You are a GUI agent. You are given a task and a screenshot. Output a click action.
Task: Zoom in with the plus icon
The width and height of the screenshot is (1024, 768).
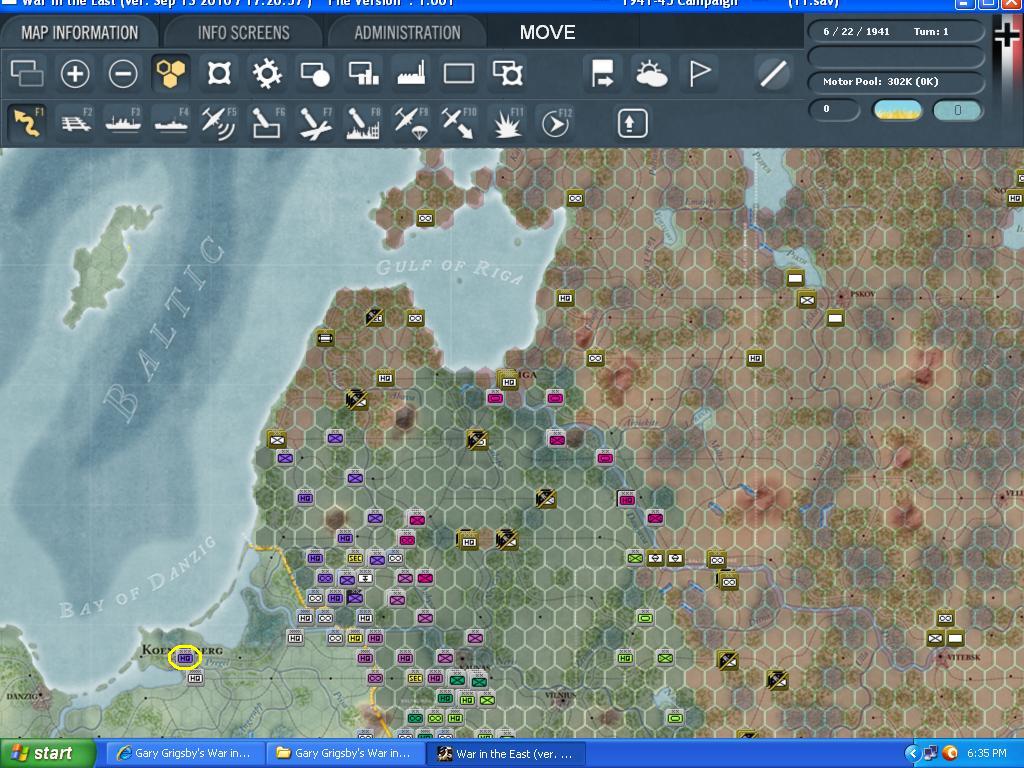coord(75,73)
